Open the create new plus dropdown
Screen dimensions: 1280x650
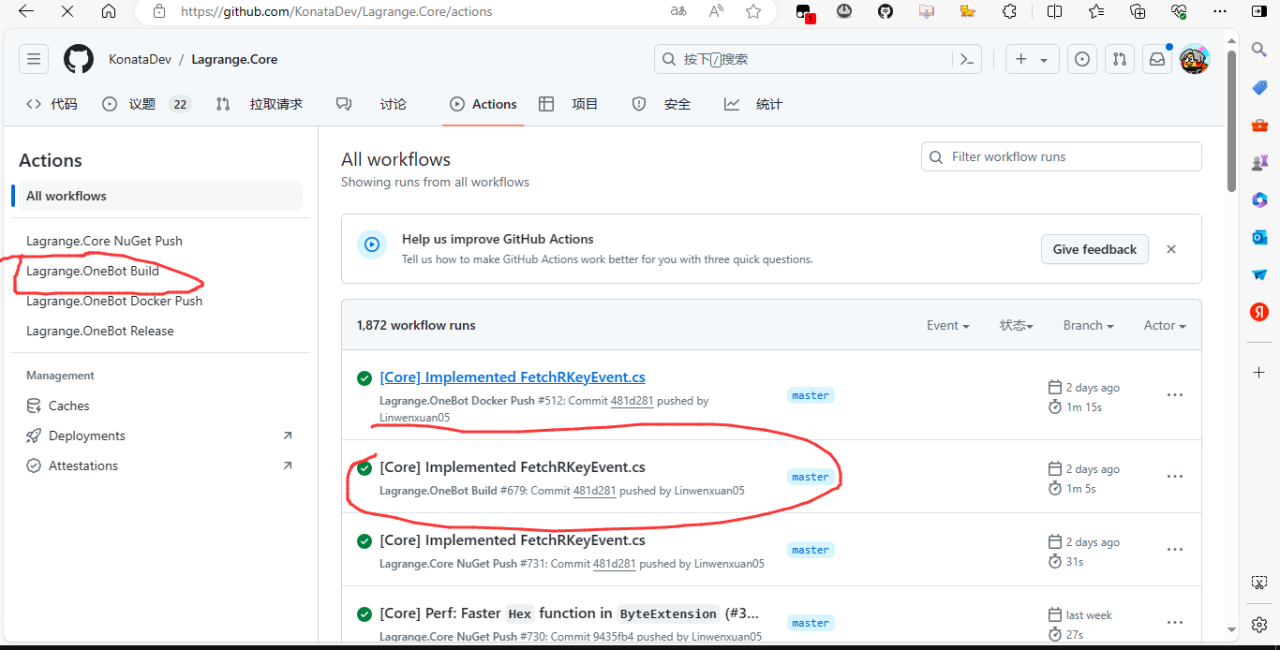1031,59
